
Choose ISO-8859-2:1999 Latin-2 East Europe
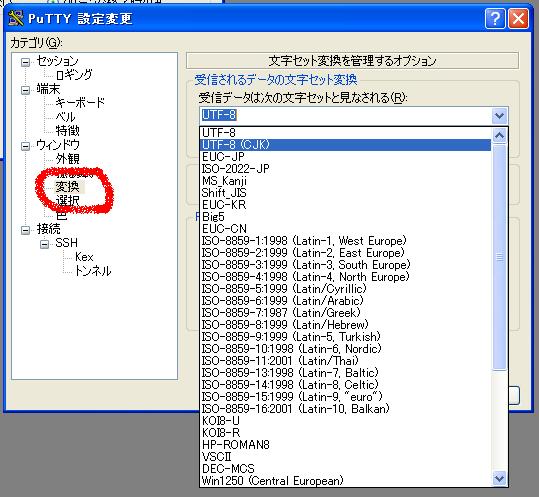pos(345,253)
